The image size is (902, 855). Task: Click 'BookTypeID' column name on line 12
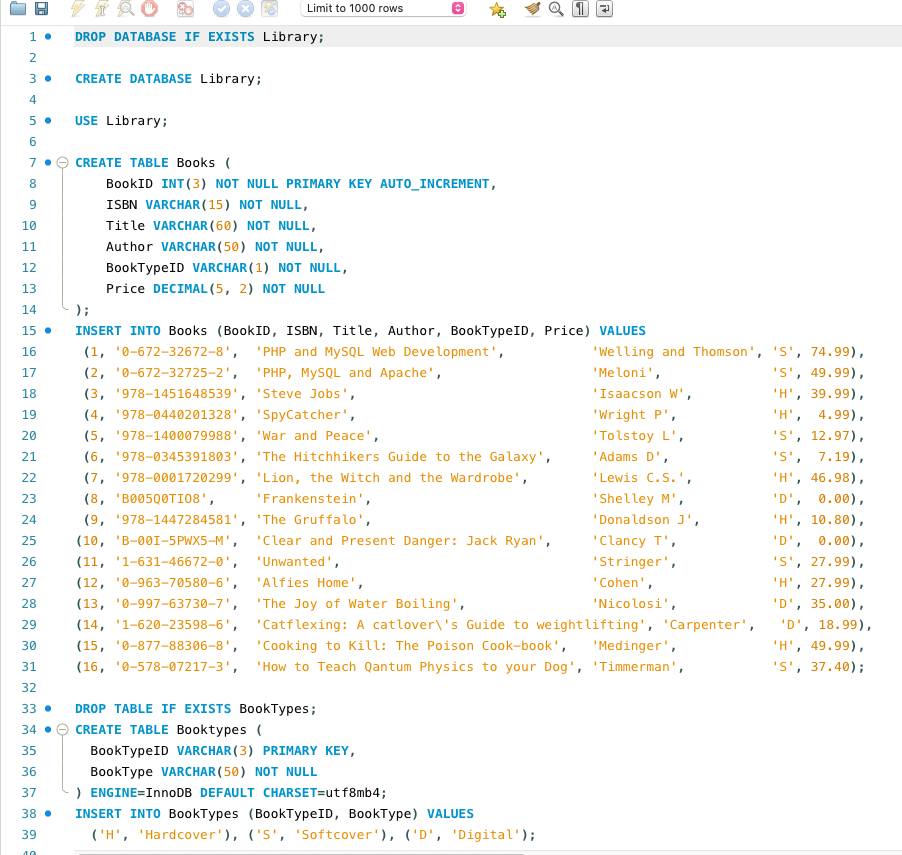(145, 268)
